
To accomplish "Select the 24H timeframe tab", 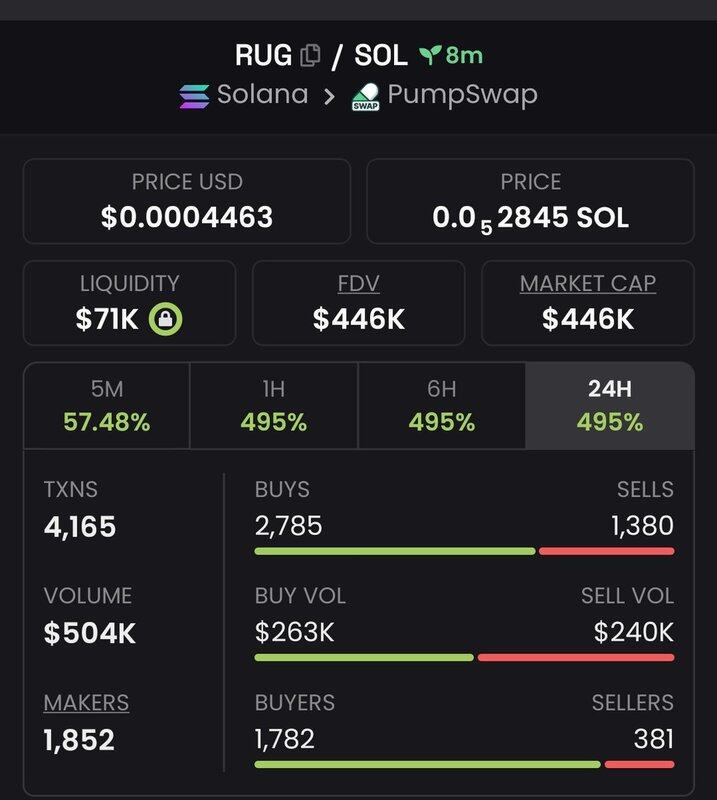I will pos(610,406).
